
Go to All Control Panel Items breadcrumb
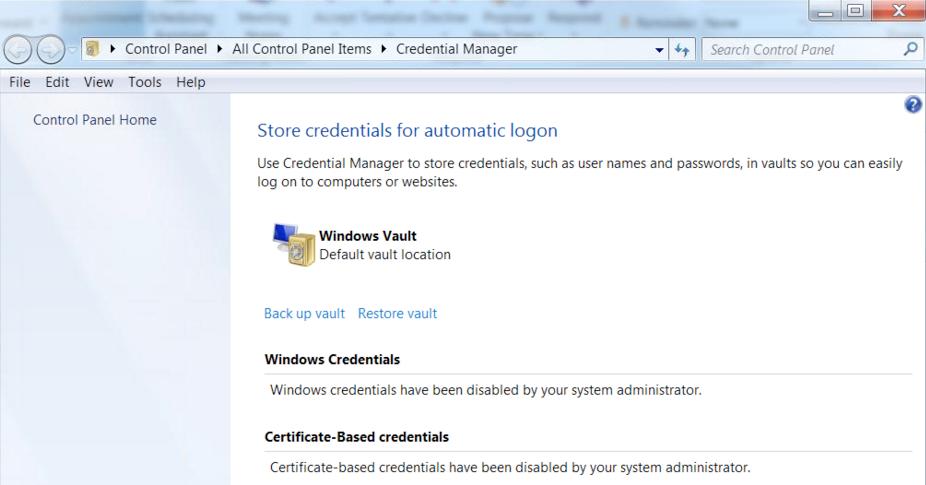tap(302, 49)
